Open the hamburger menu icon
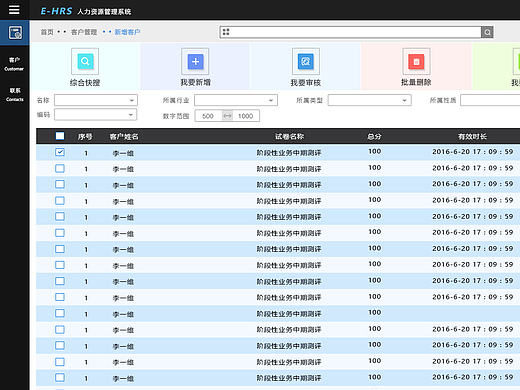The height and width of the screenshot is (390, 520). point(14,9)
